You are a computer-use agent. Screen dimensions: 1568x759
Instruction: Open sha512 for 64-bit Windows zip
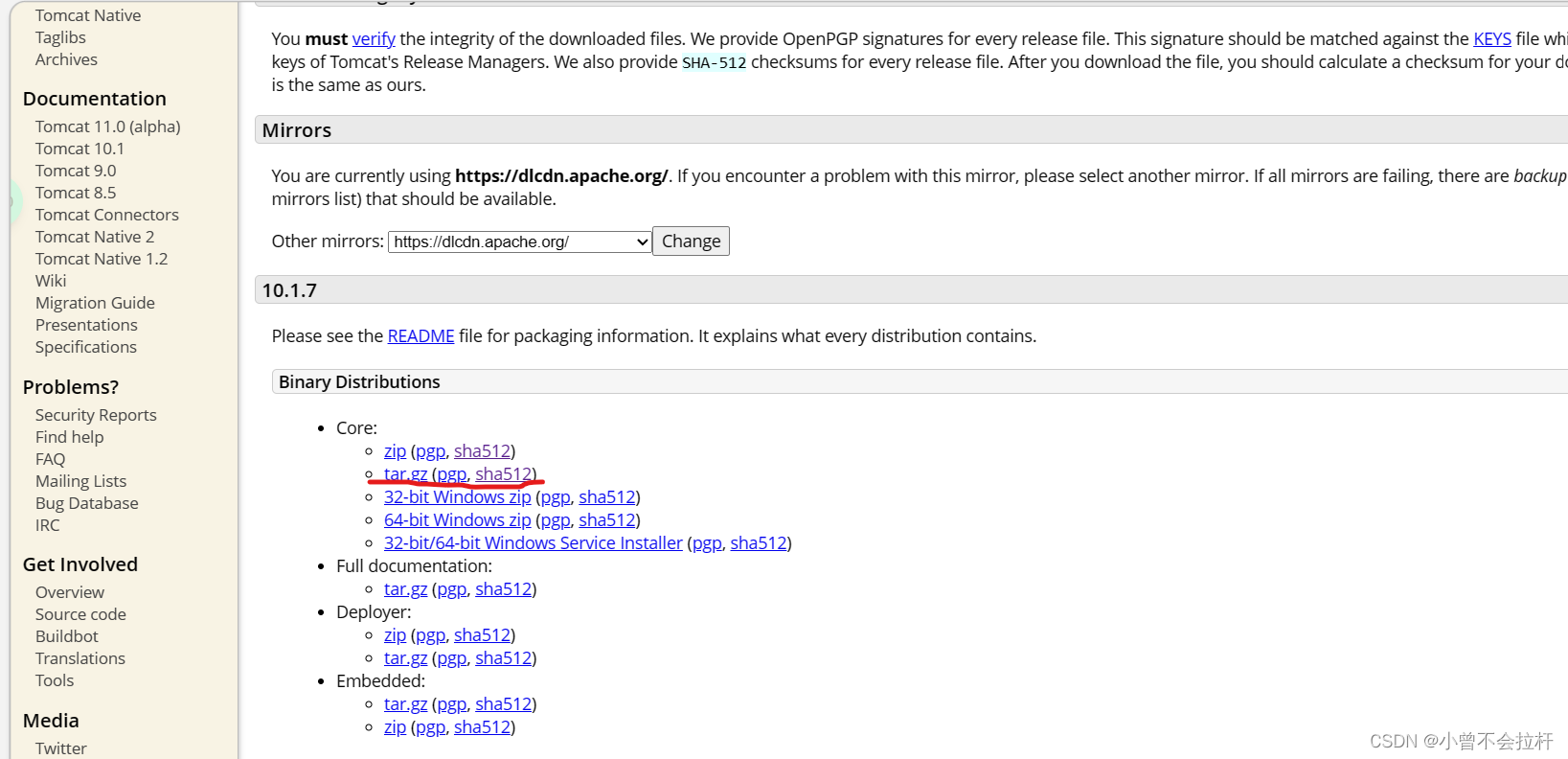[x=606, y=520]
